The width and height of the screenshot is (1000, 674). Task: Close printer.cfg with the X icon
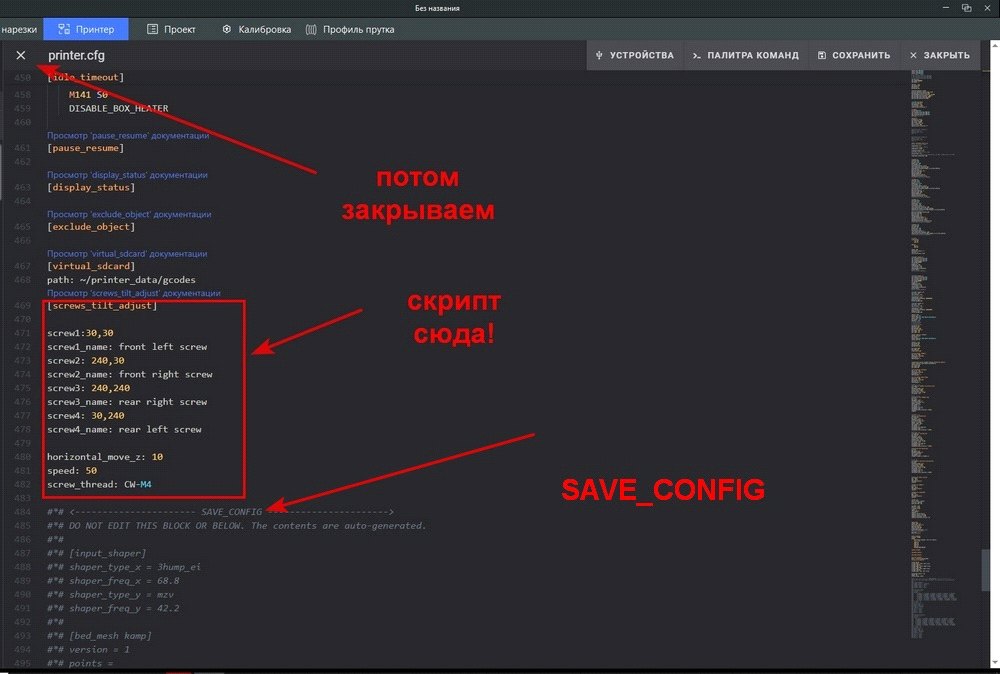click(x=21, y=55)
